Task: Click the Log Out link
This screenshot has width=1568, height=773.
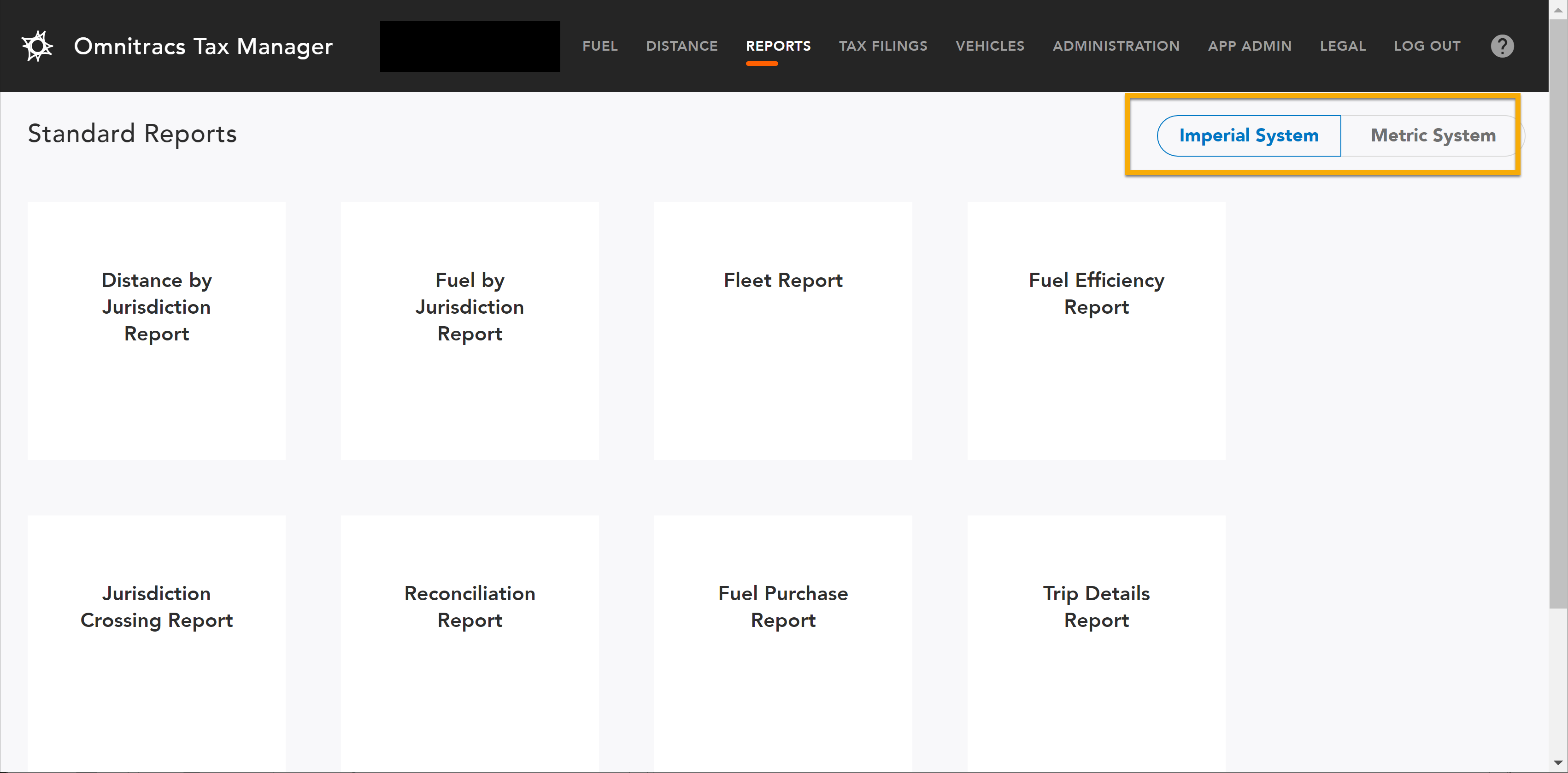Action: tap(1426, 46)
